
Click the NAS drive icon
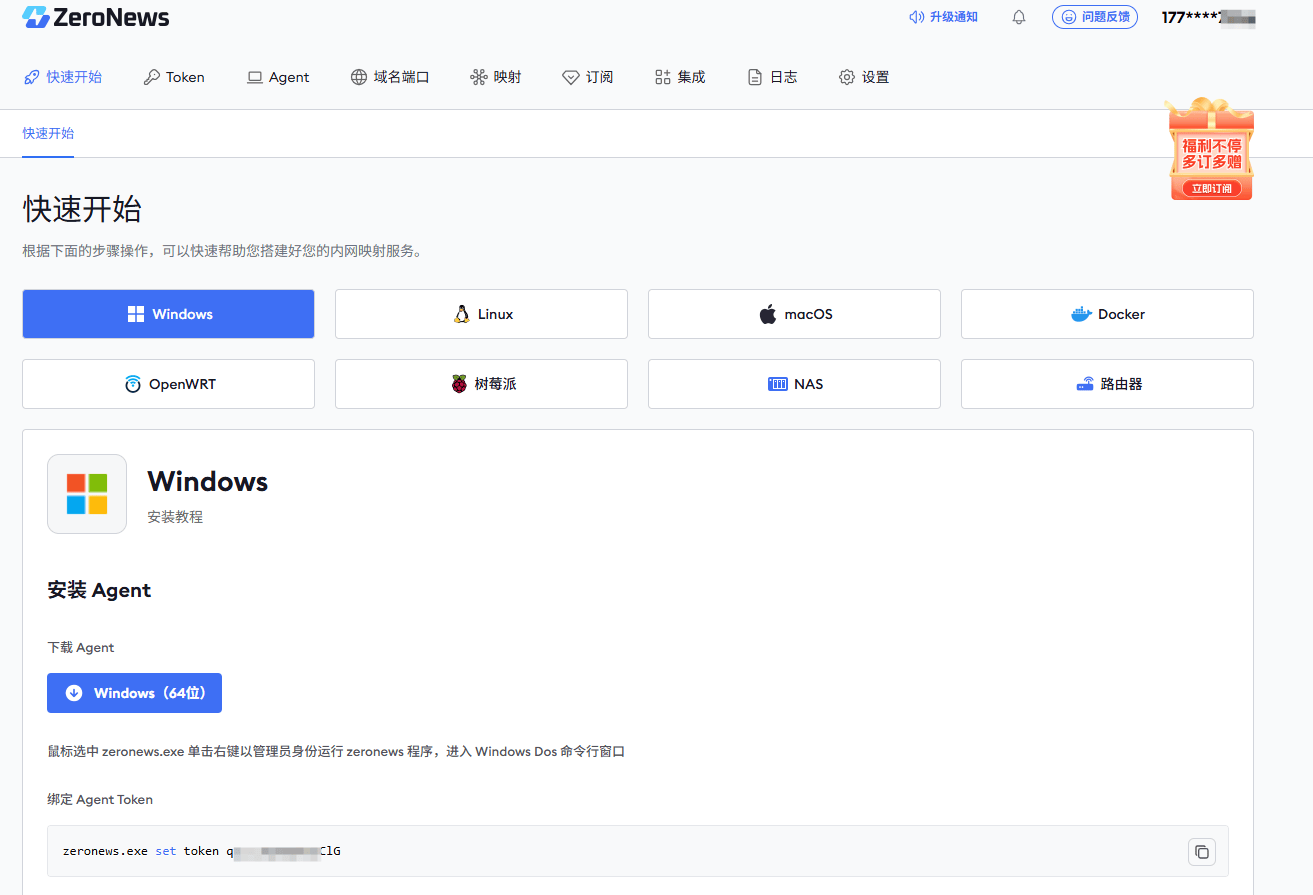778,384
